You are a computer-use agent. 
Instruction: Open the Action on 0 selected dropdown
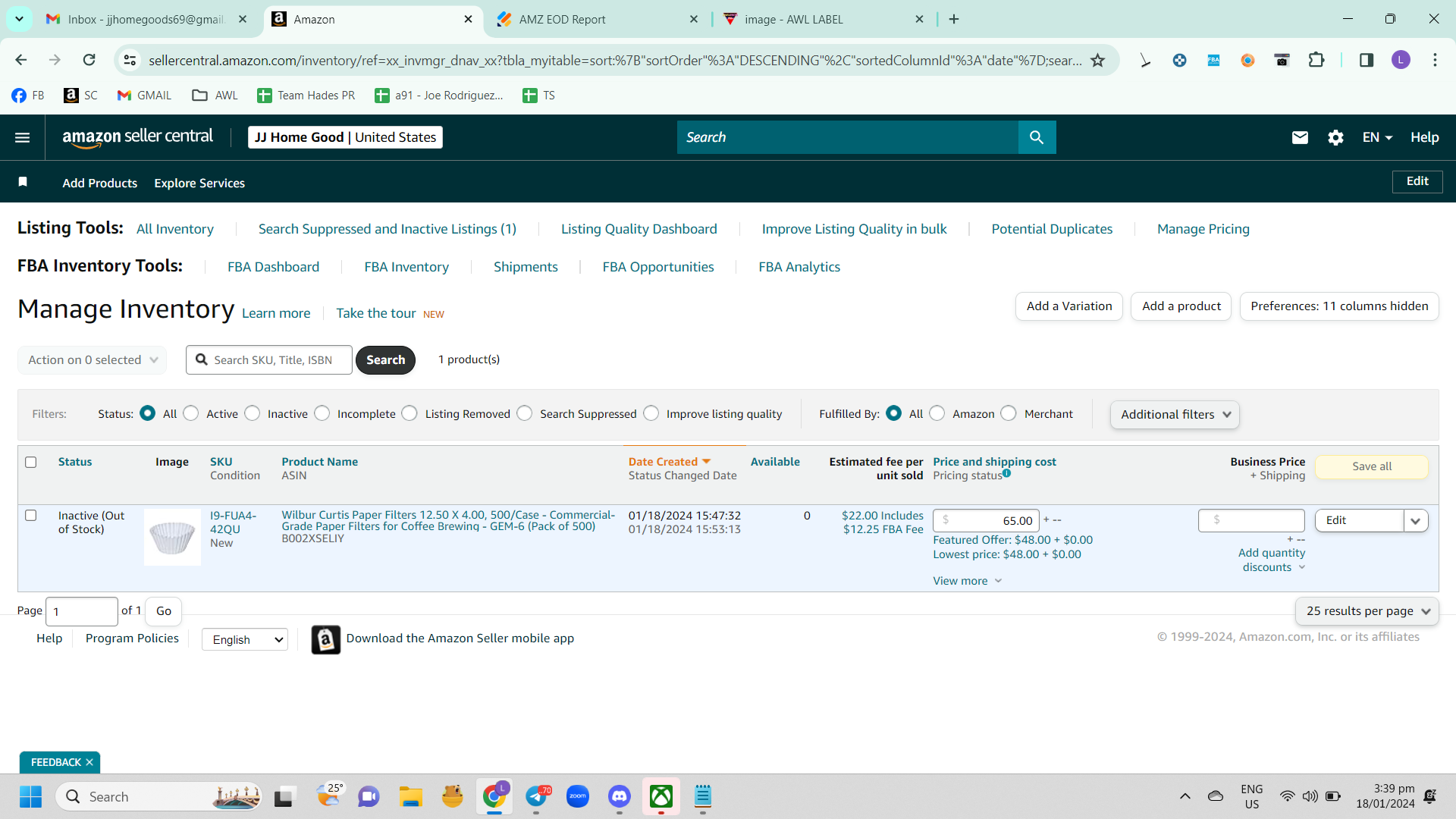point(92,360)
